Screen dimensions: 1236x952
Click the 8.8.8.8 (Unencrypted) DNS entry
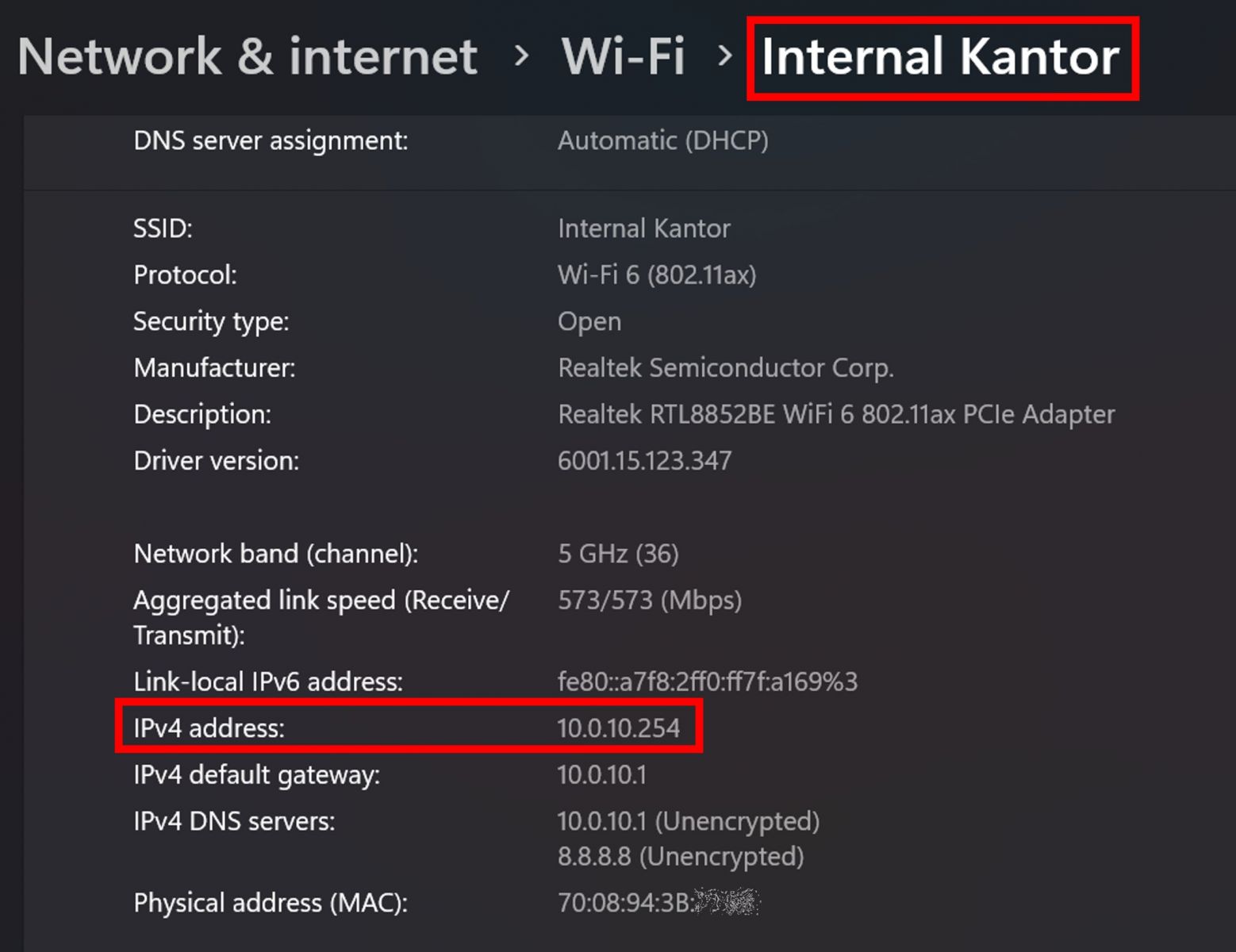680,857
